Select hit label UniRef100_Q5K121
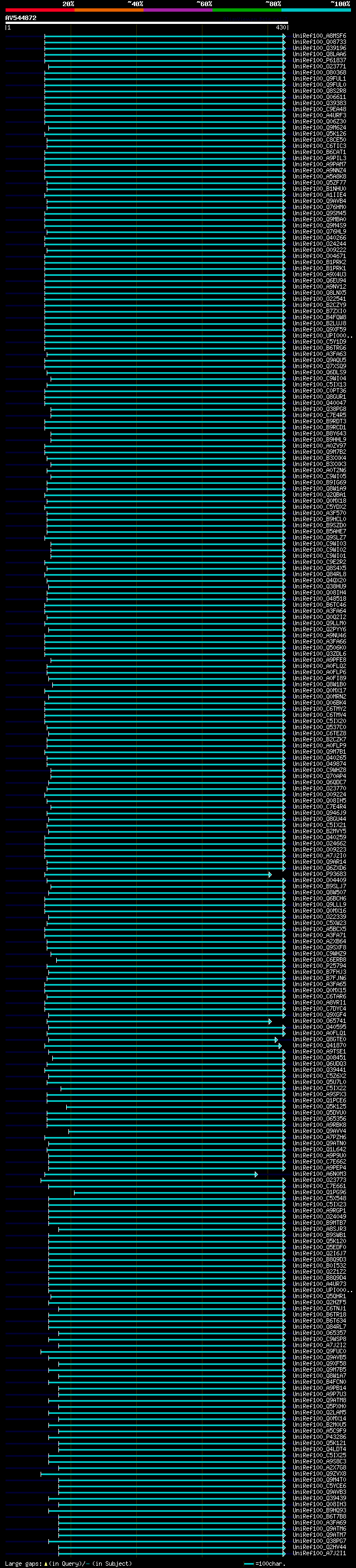Viewport: 356px width, 1568px height. coord(319,1443)
